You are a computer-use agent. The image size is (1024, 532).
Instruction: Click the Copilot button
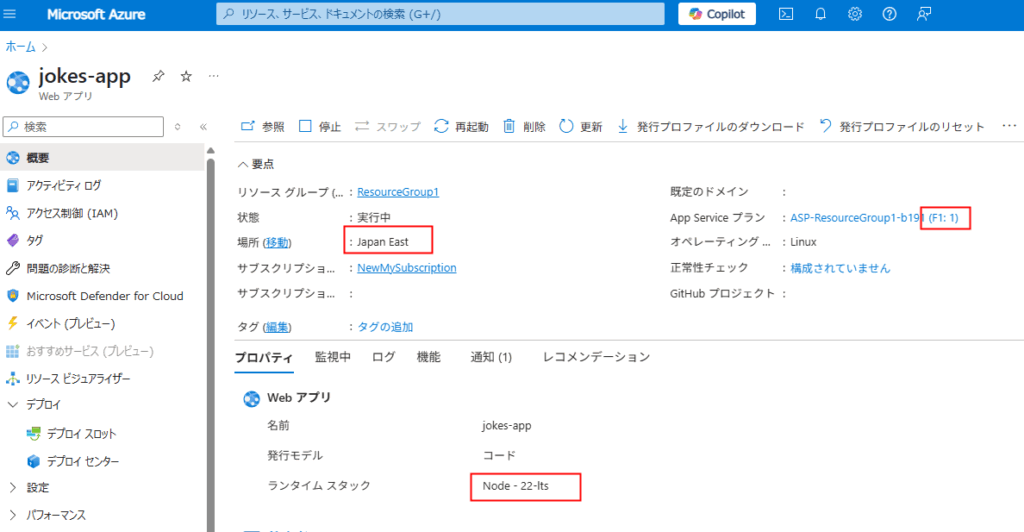click(716, 14)
